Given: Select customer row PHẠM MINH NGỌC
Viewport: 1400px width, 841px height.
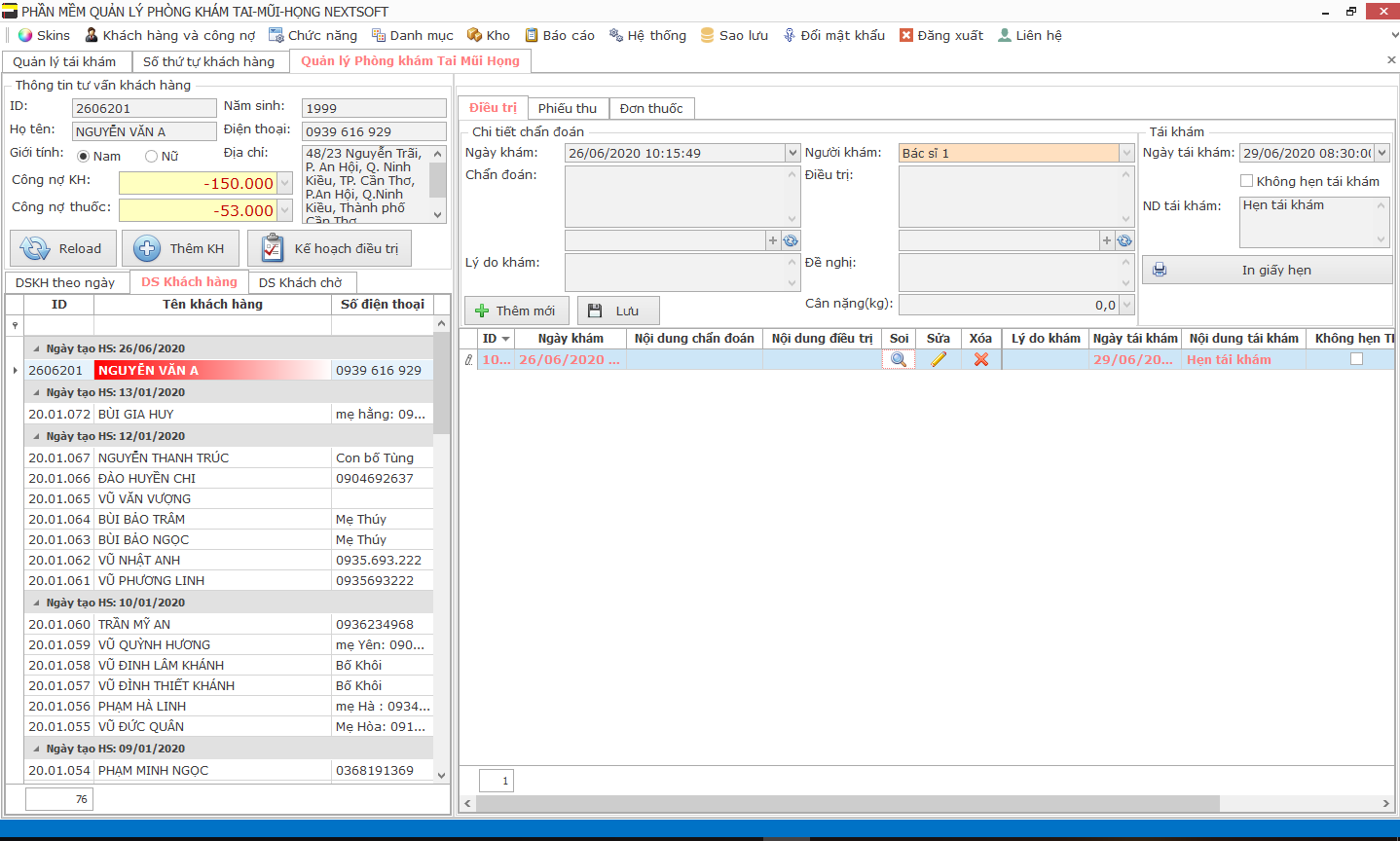Looking at the screenshot, I should coord(228,770).
